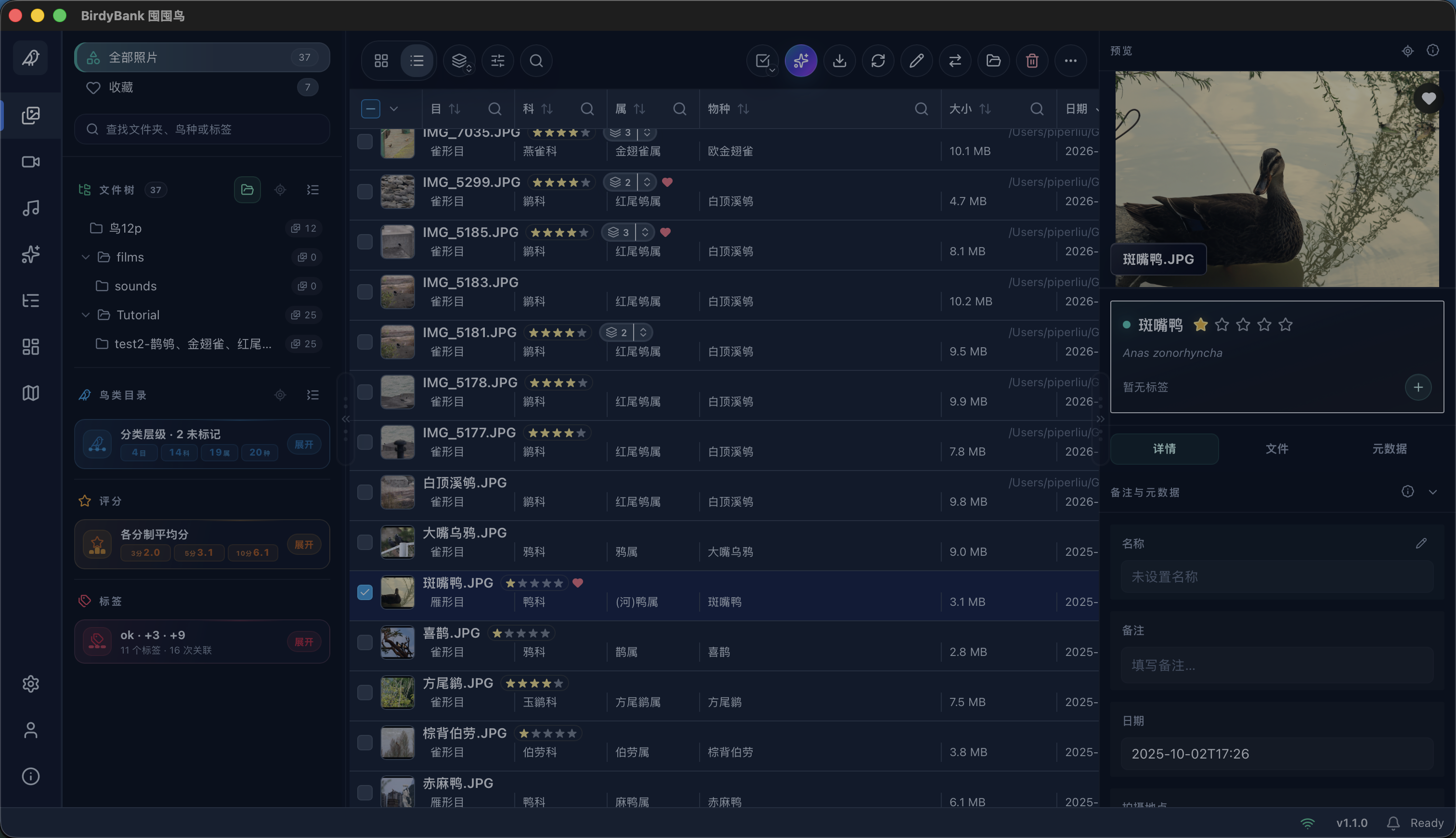The width and height of the screenshot is (1456, 838).
Task: Collapse the left panel with double chevron
Action: click(x=346, y=419)
